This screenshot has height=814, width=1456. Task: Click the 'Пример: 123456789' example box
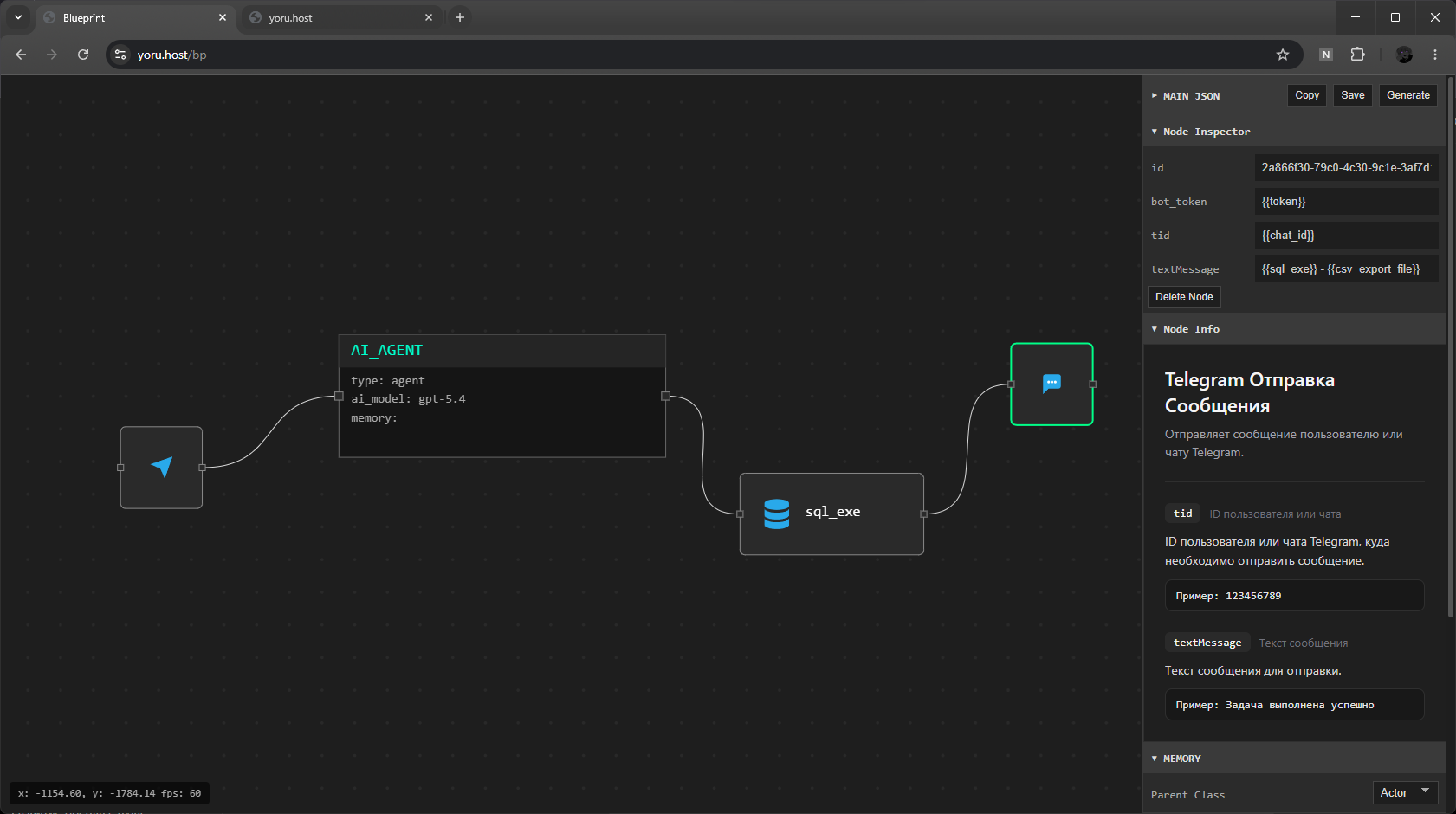coord(1294,596)
